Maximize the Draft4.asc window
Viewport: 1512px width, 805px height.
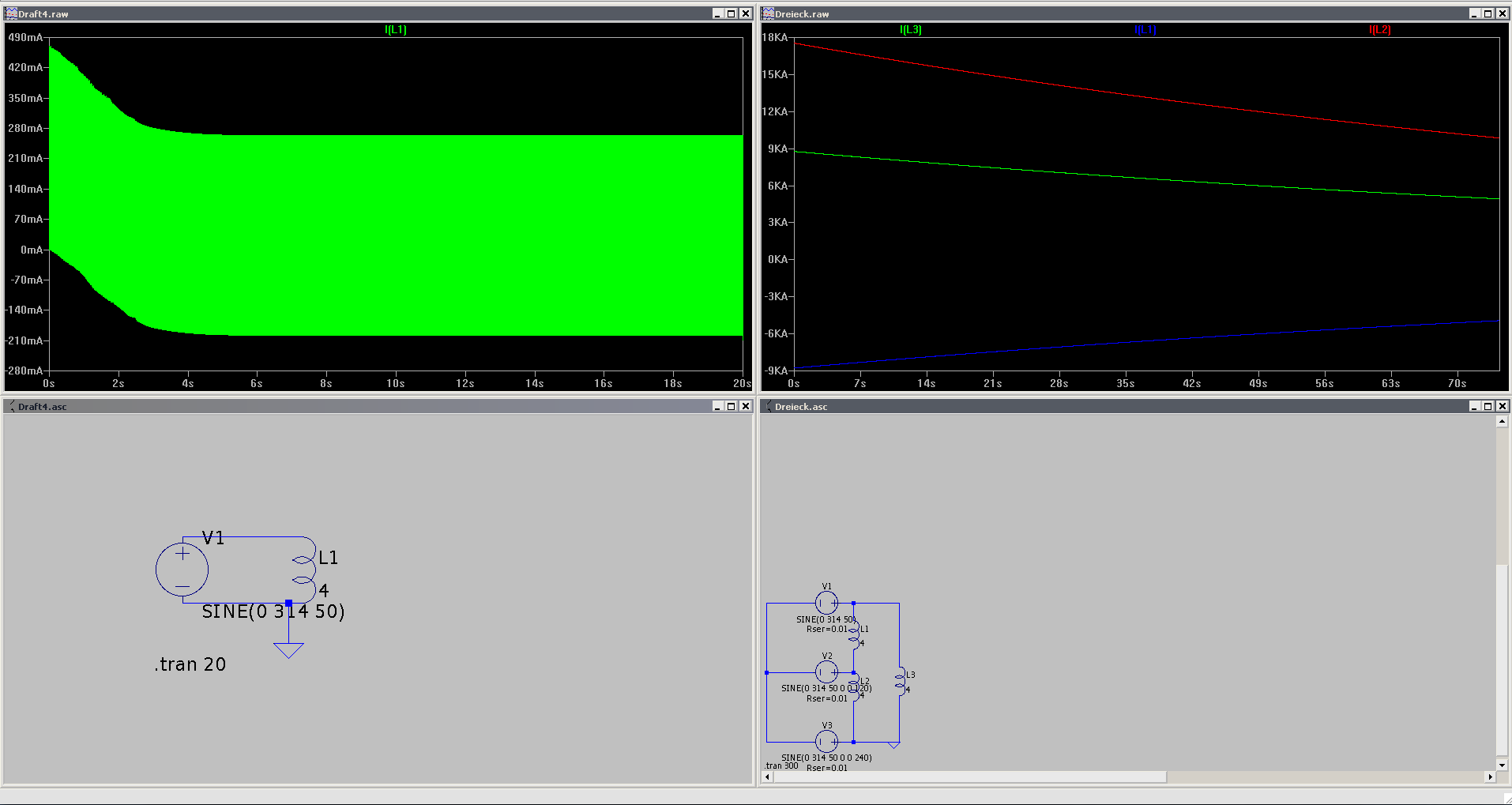pos(731,406)
